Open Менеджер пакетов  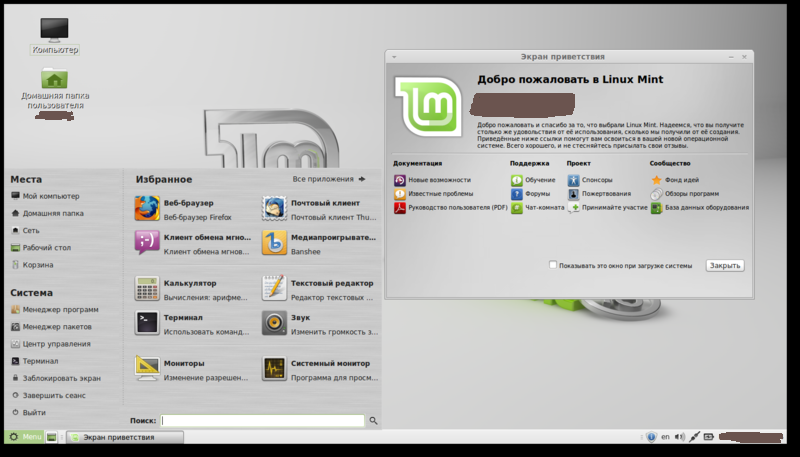tap(51, 327)
